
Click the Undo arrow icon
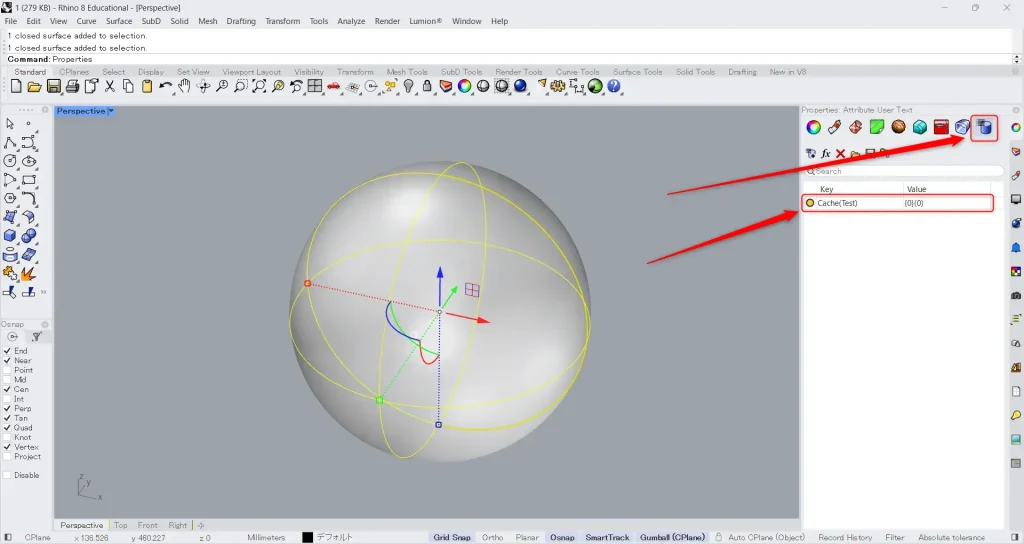coord(165,87)
